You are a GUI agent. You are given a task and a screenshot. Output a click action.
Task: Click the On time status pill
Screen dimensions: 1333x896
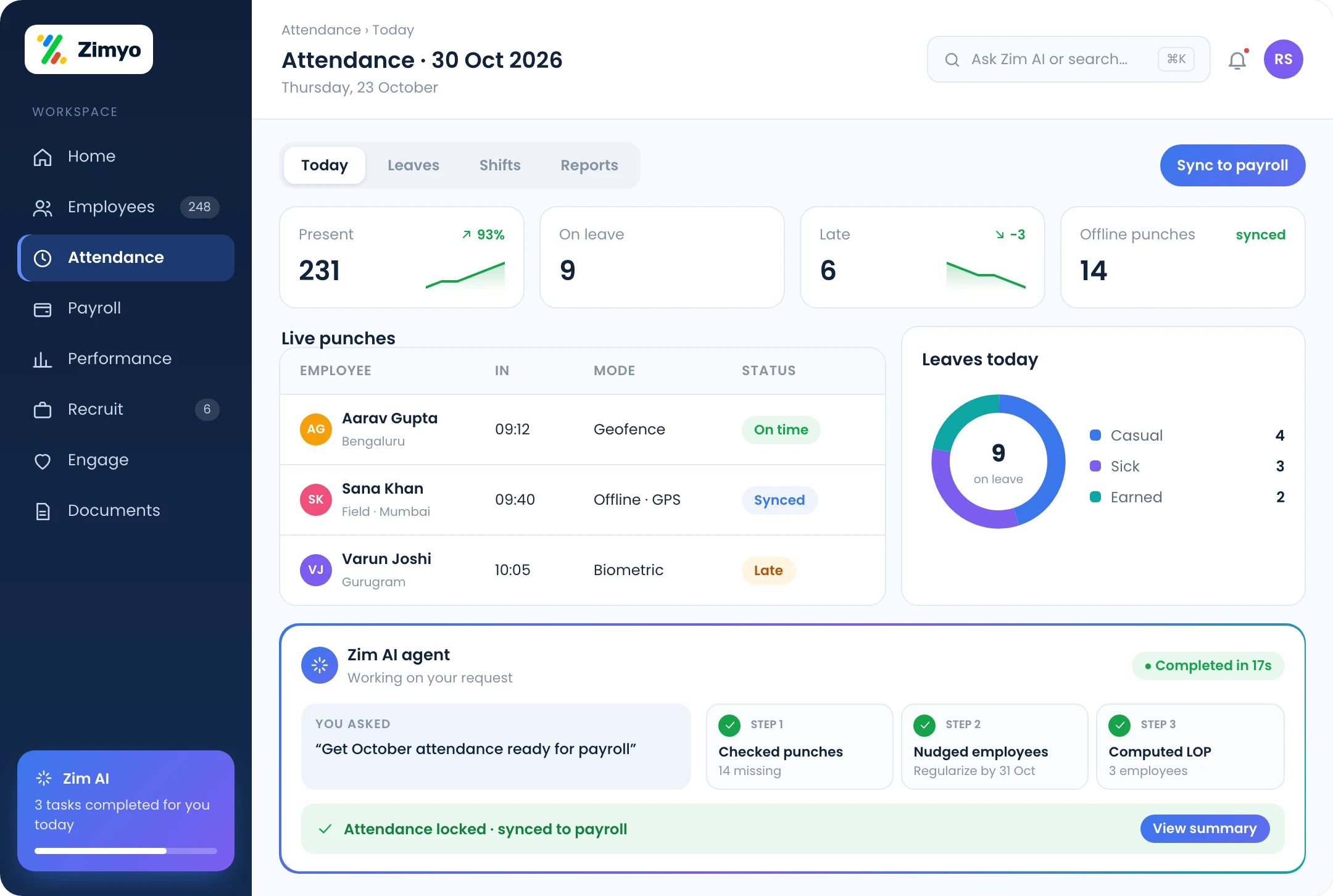[x=781, y=430]
